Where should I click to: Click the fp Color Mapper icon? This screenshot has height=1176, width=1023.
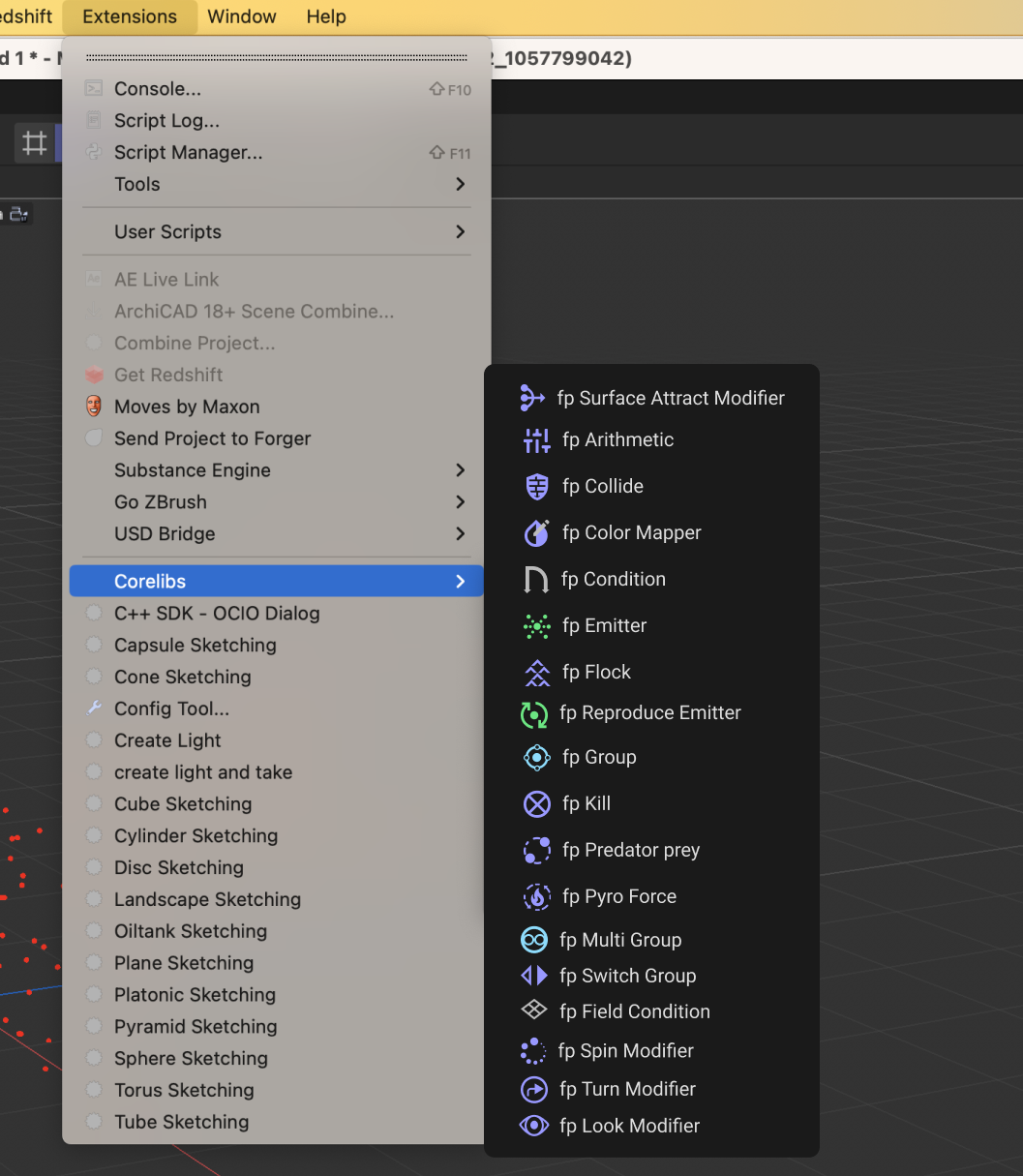(x=536, y=533)
